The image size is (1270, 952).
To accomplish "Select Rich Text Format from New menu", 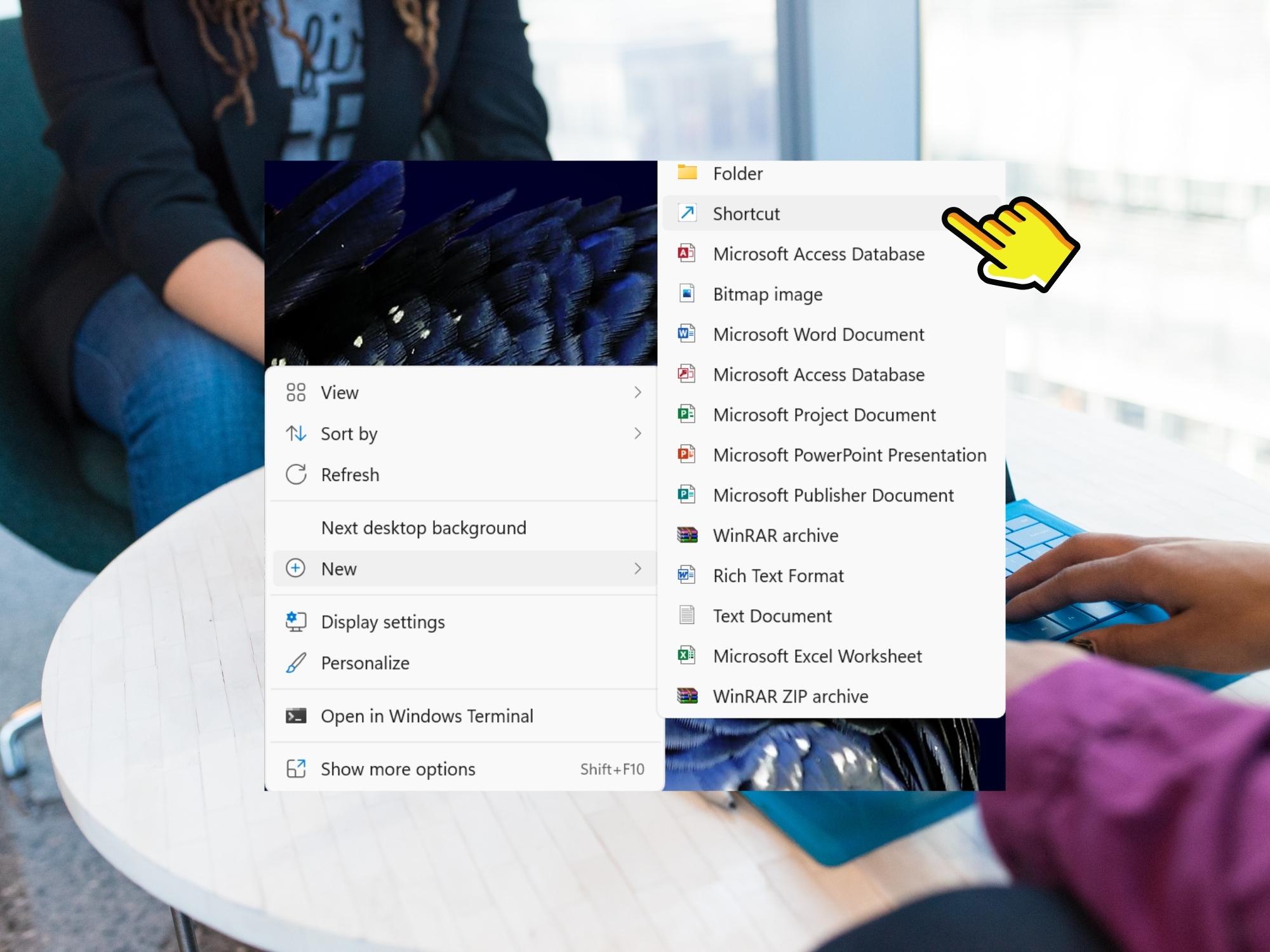I will click(778, 575).
